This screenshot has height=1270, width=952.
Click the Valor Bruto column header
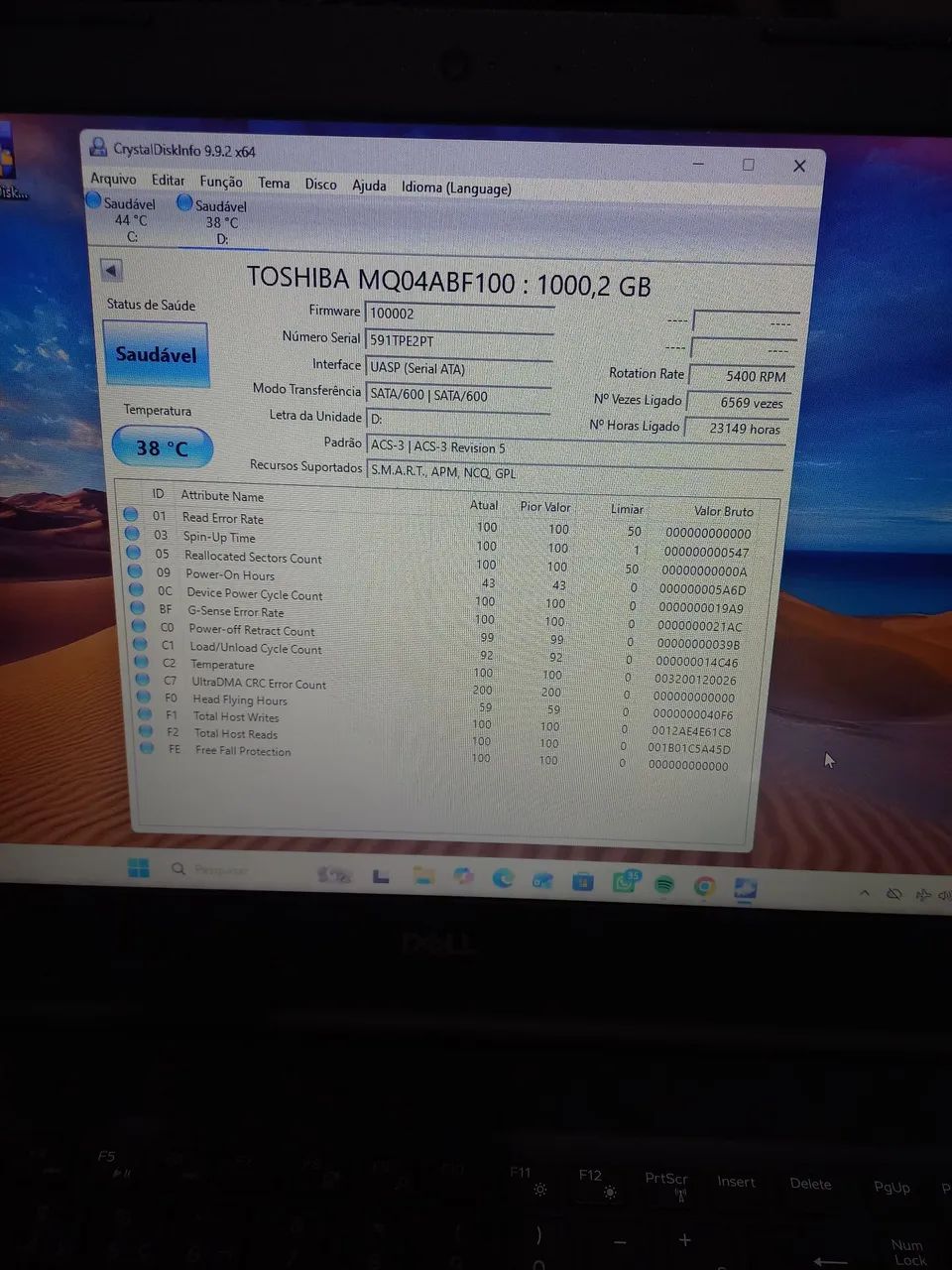coord(724,511)
